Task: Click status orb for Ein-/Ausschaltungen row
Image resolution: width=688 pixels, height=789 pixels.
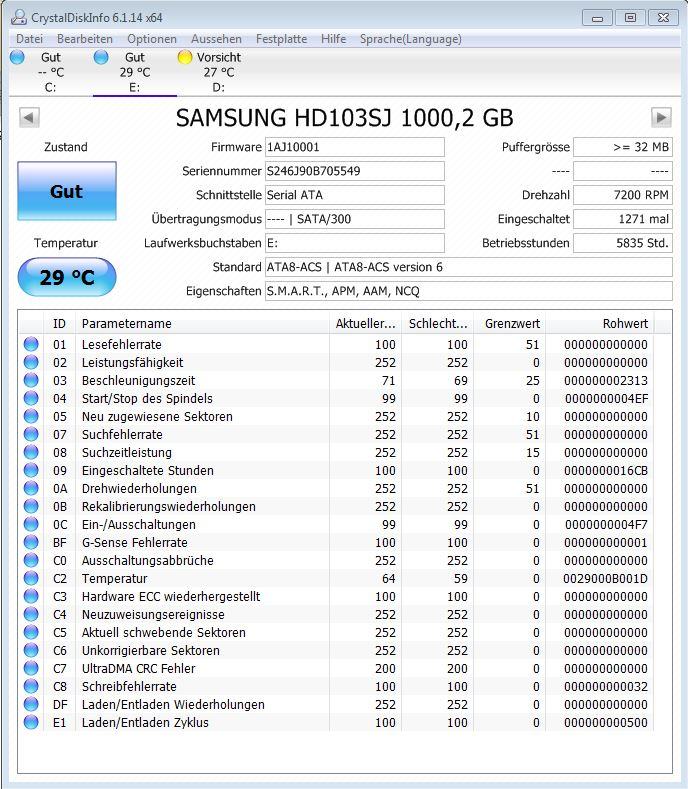Action: click(x=31, y=524)
